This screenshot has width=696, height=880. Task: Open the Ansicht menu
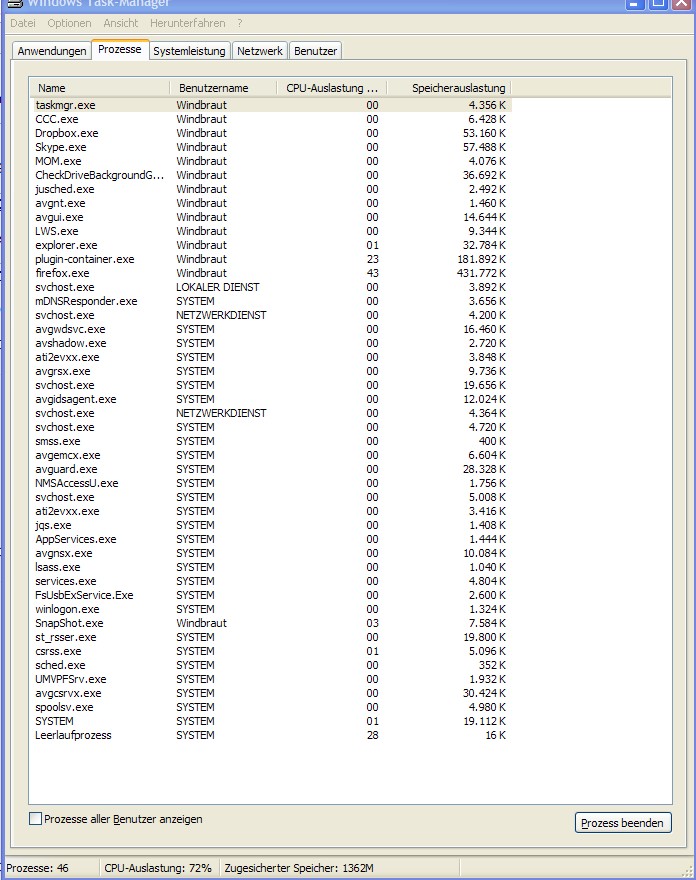[x=120, y=23]
